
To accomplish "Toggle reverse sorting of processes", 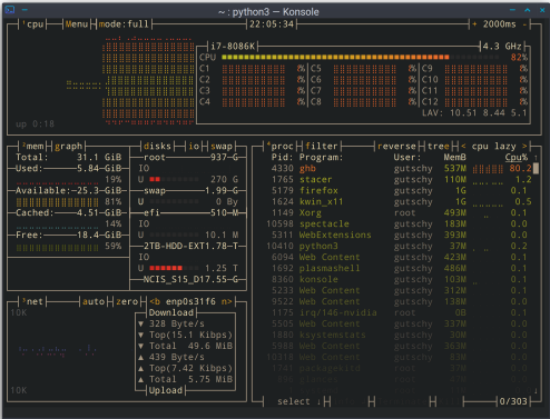I will point(397,146).
